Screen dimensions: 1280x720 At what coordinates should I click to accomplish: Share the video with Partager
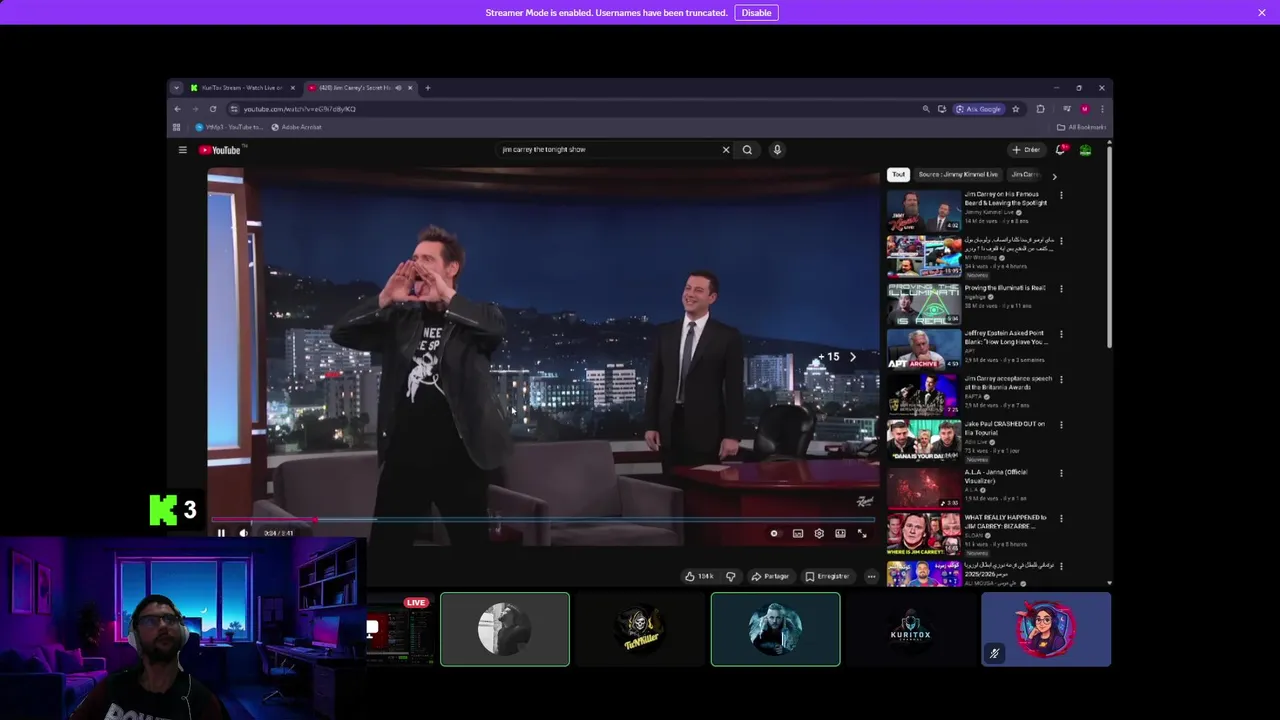click(771, 576)
